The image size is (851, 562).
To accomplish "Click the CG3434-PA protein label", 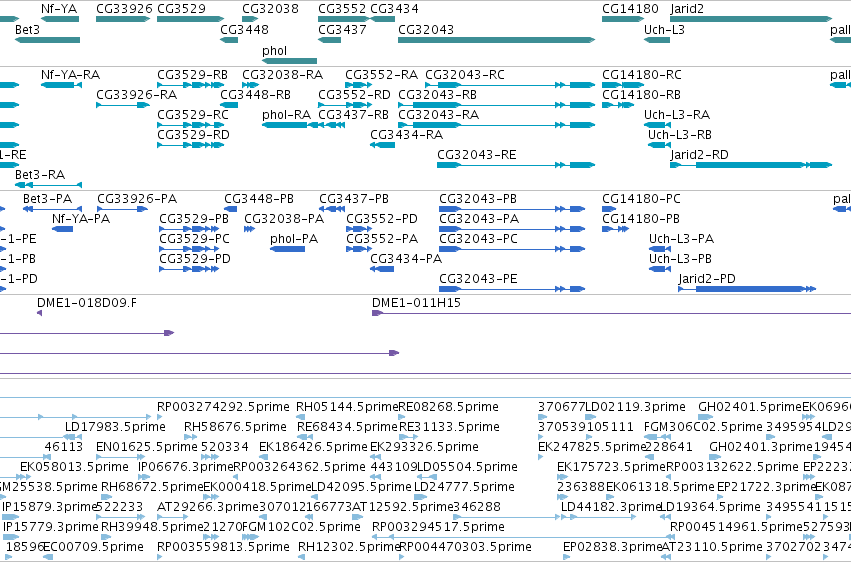I will tap(406, 259).
